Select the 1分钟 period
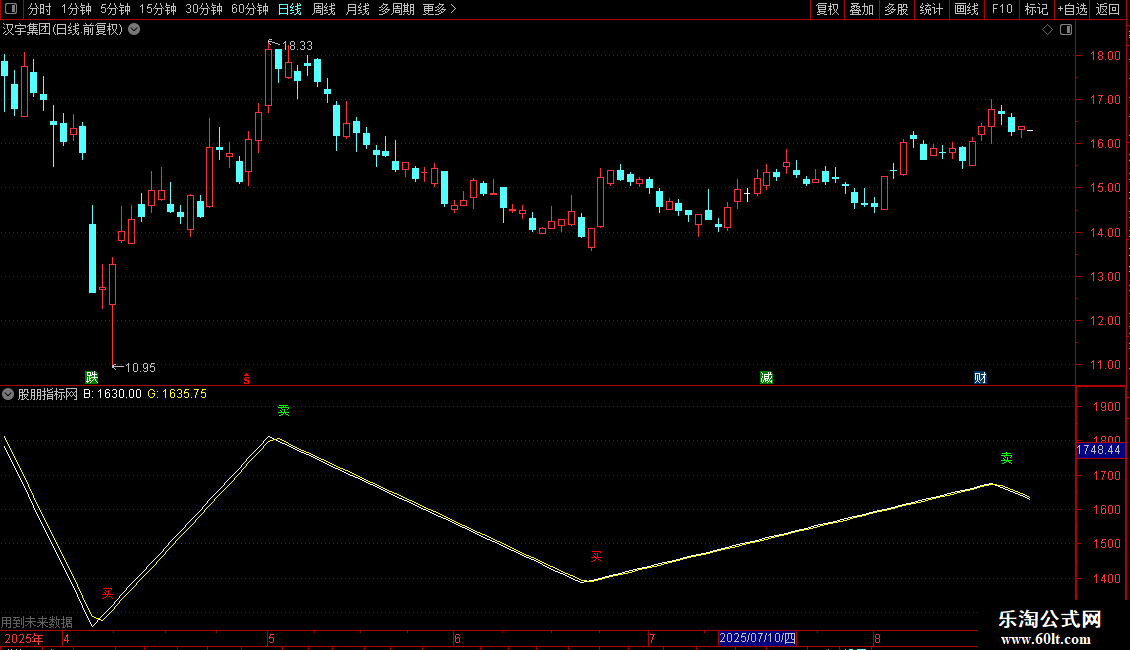The width and height of the screenshot is (1130, 650). [x=76, y=9]
